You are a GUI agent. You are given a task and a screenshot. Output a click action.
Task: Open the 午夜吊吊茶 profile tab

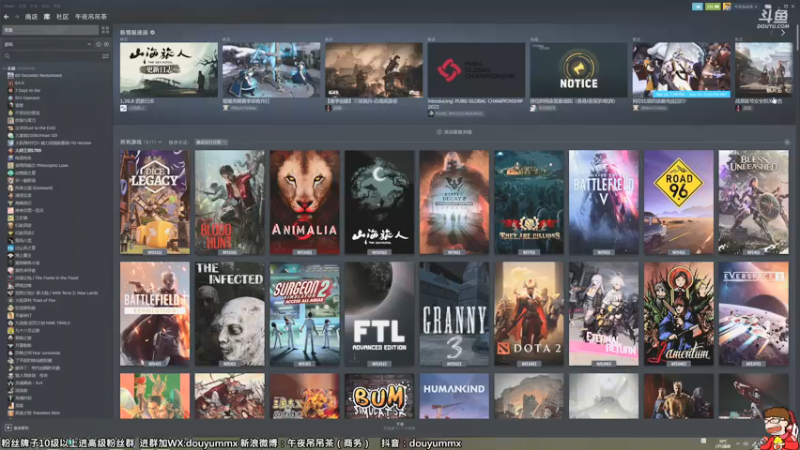[x=91, y=17]
